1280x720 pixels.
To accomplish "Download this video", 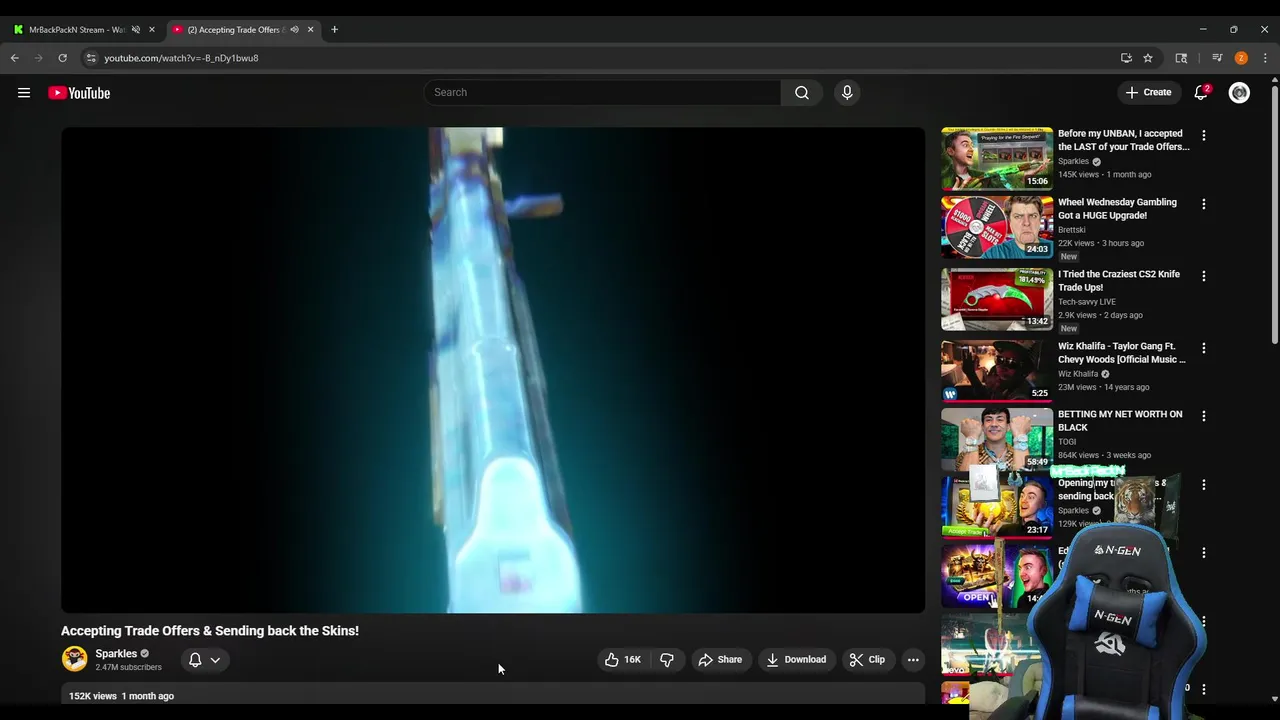I will point(797,660).
